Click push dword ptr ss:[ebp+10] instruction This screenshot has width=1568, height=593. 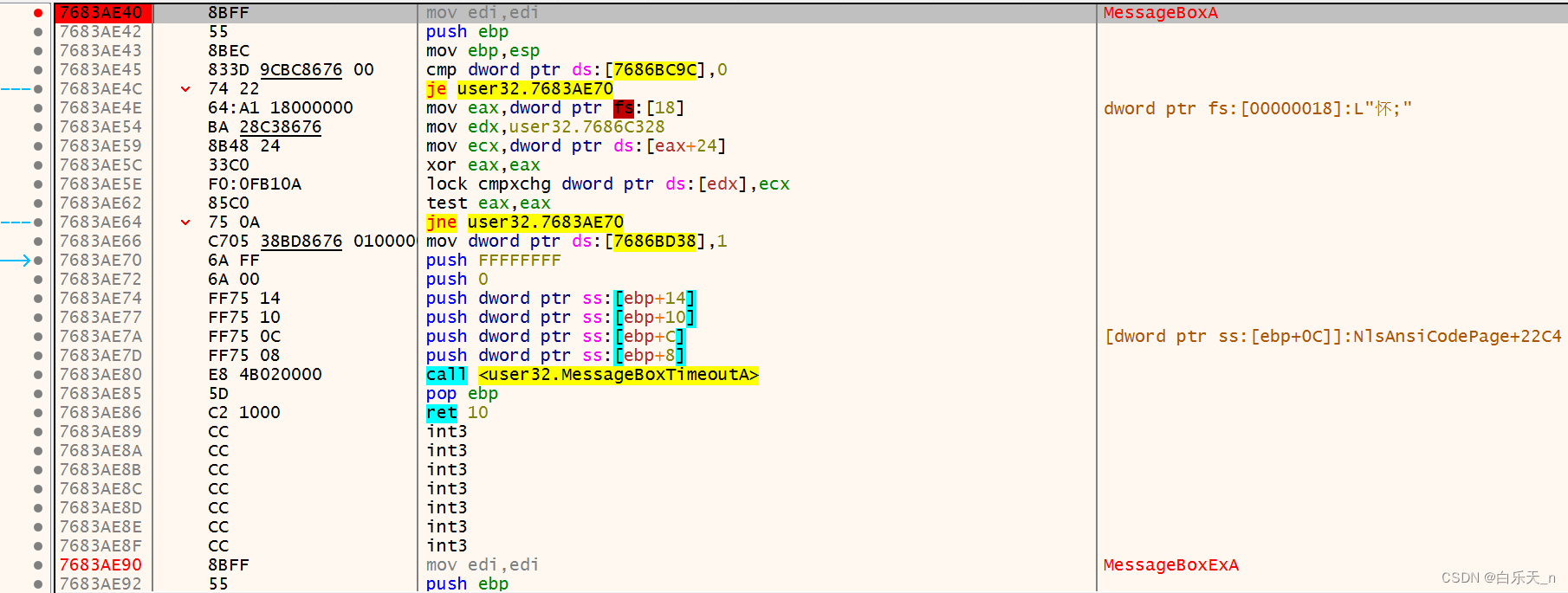click(x=560, y=318)
